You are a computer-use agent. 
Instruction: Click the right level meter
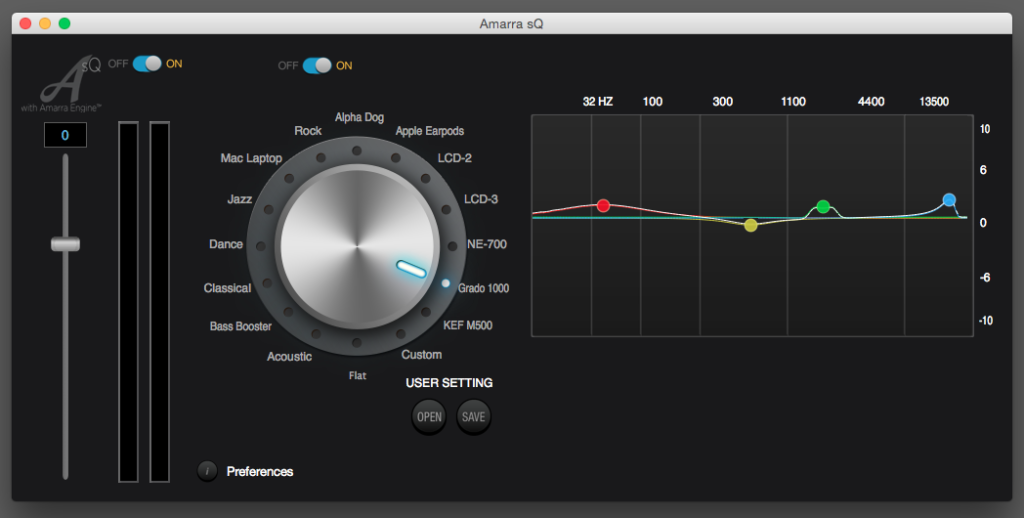tap(159, 301)
